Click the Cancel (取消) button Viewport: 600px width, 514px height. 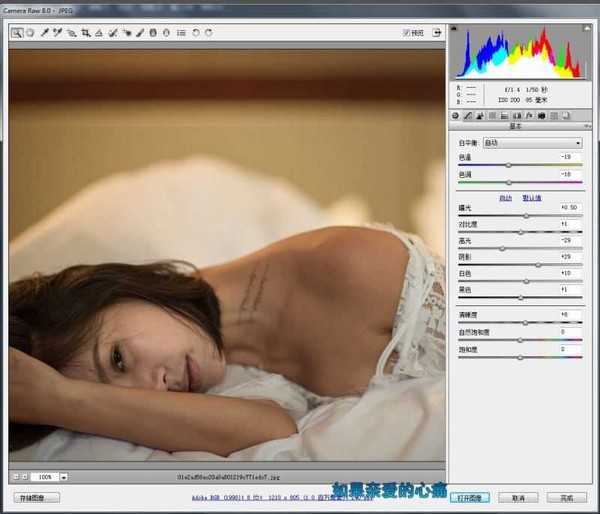click(518, 497)
